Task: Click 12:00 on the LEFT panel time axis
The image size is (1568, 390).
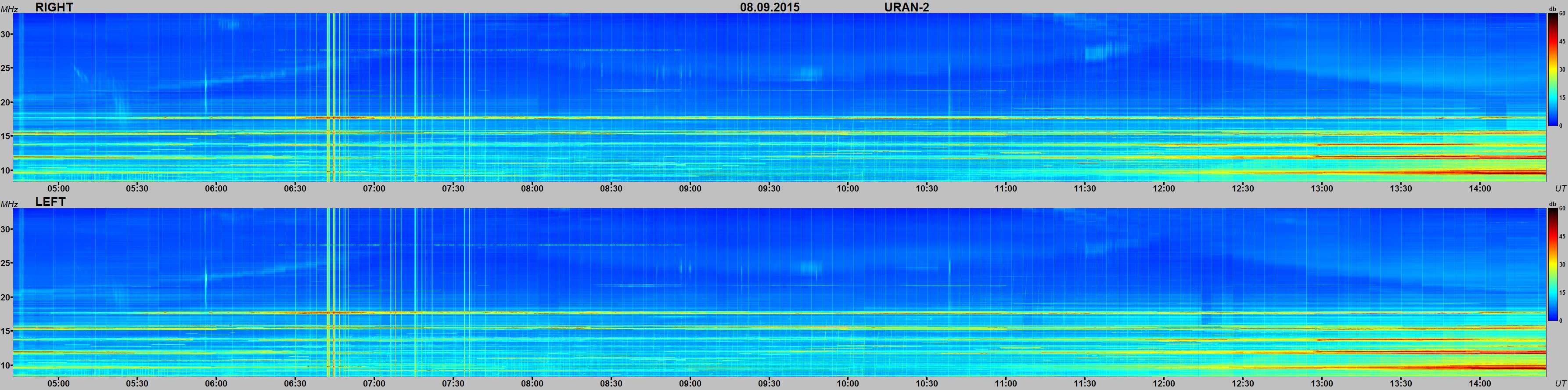Action: [x=1164, y=383]
